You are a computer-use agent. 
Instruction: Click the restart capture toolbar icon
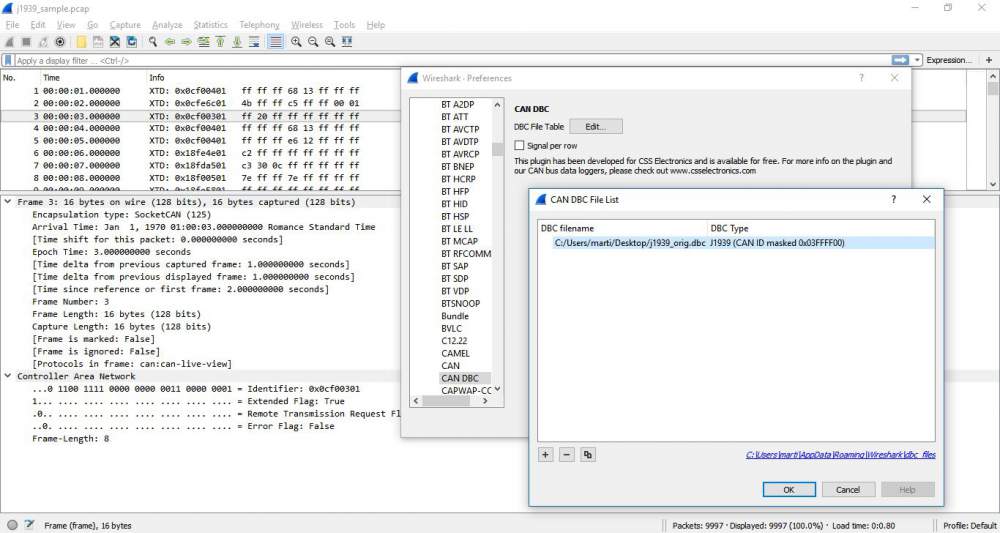click(43, 41)
